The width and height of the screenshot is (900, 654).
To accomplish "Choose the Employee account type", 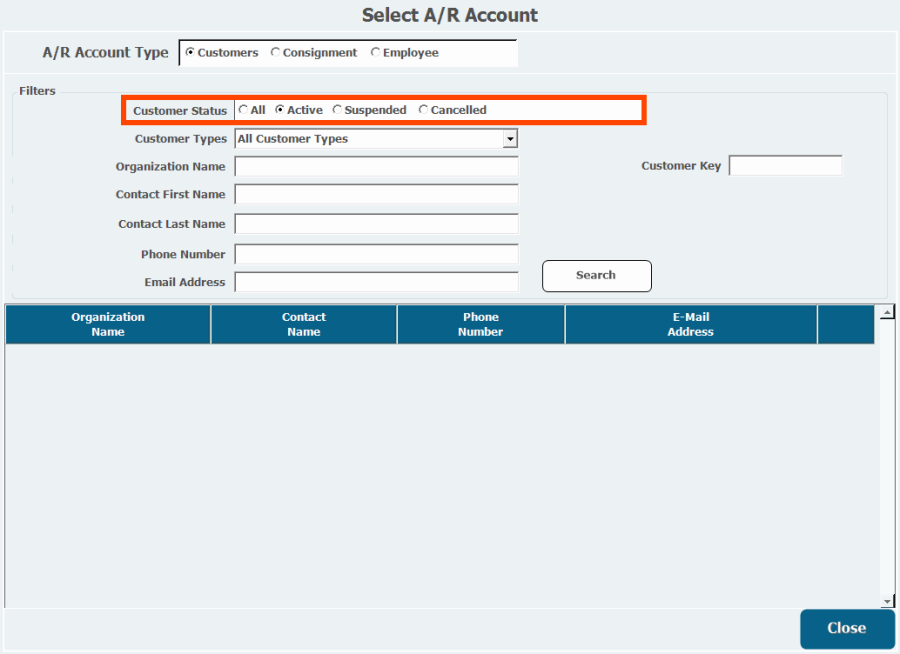I will [376, 53].
